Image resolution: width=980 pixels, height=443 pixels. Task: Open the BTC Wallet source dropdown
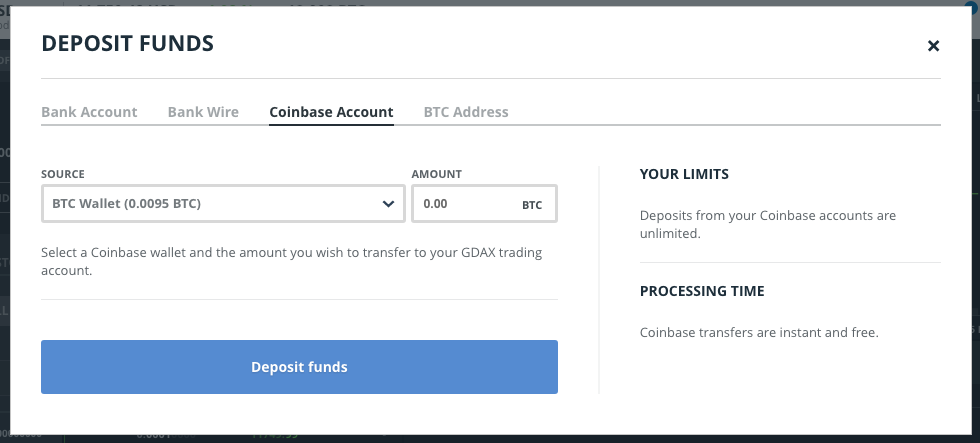[210, 204]
